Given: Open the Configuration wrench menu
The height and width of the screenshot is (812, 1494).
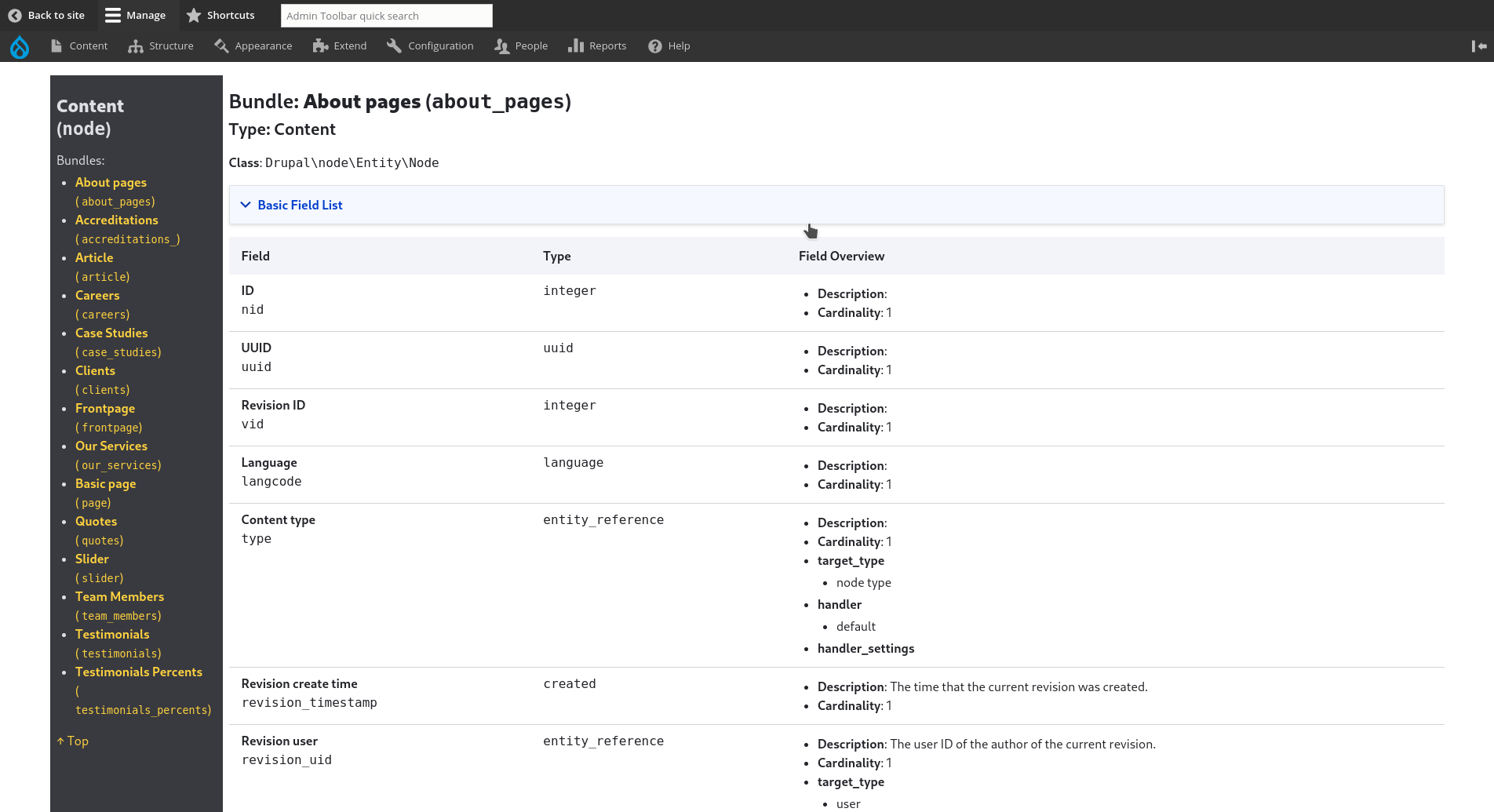Looking at the screenshot, I should [430, 46].
